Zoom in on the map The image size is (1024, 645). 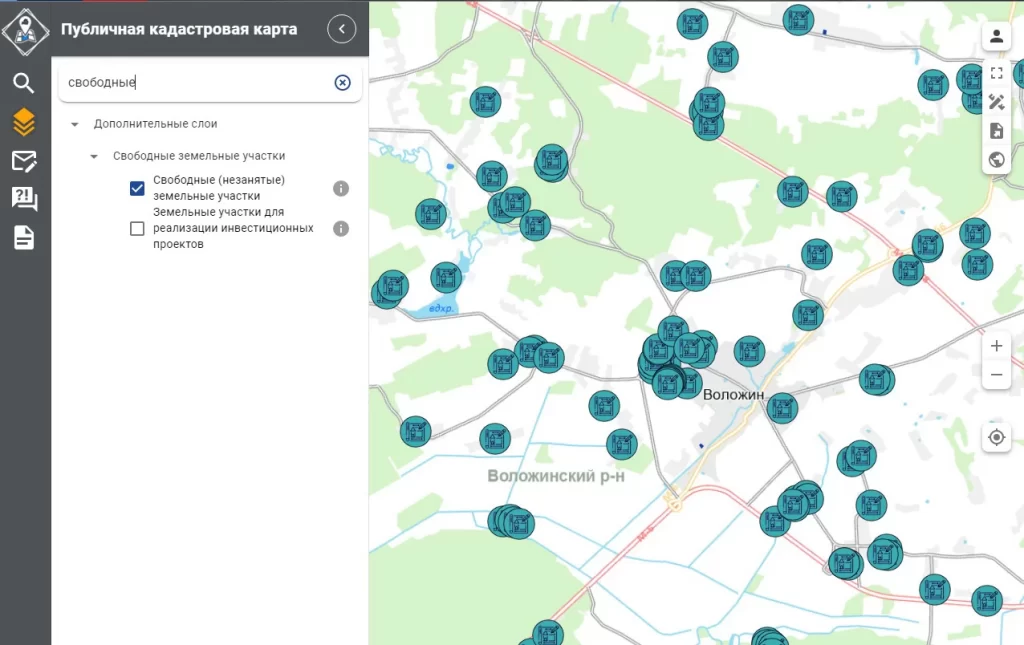(996, 346)
